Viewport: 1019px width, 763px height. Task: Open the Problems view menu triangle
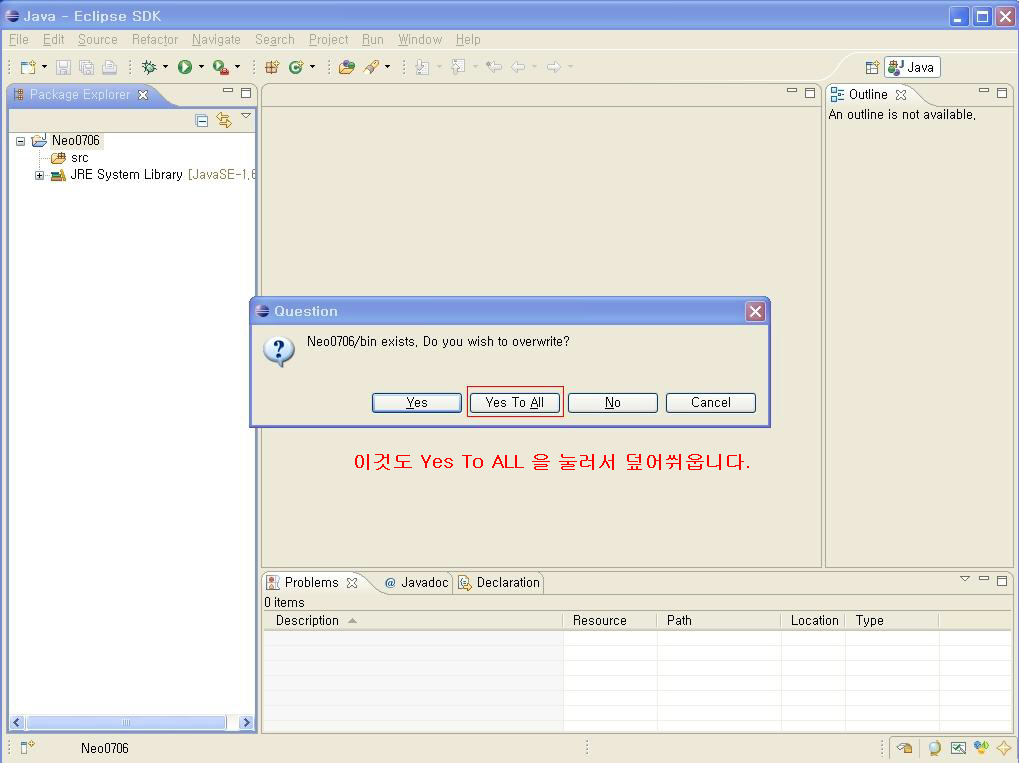tap(964, 578)
